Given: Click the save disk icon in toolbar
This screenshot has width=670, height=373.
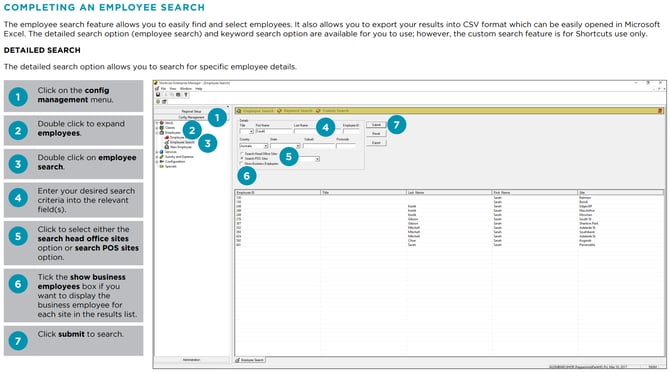Looking at the screenshot, I should (x=158, y=94).
